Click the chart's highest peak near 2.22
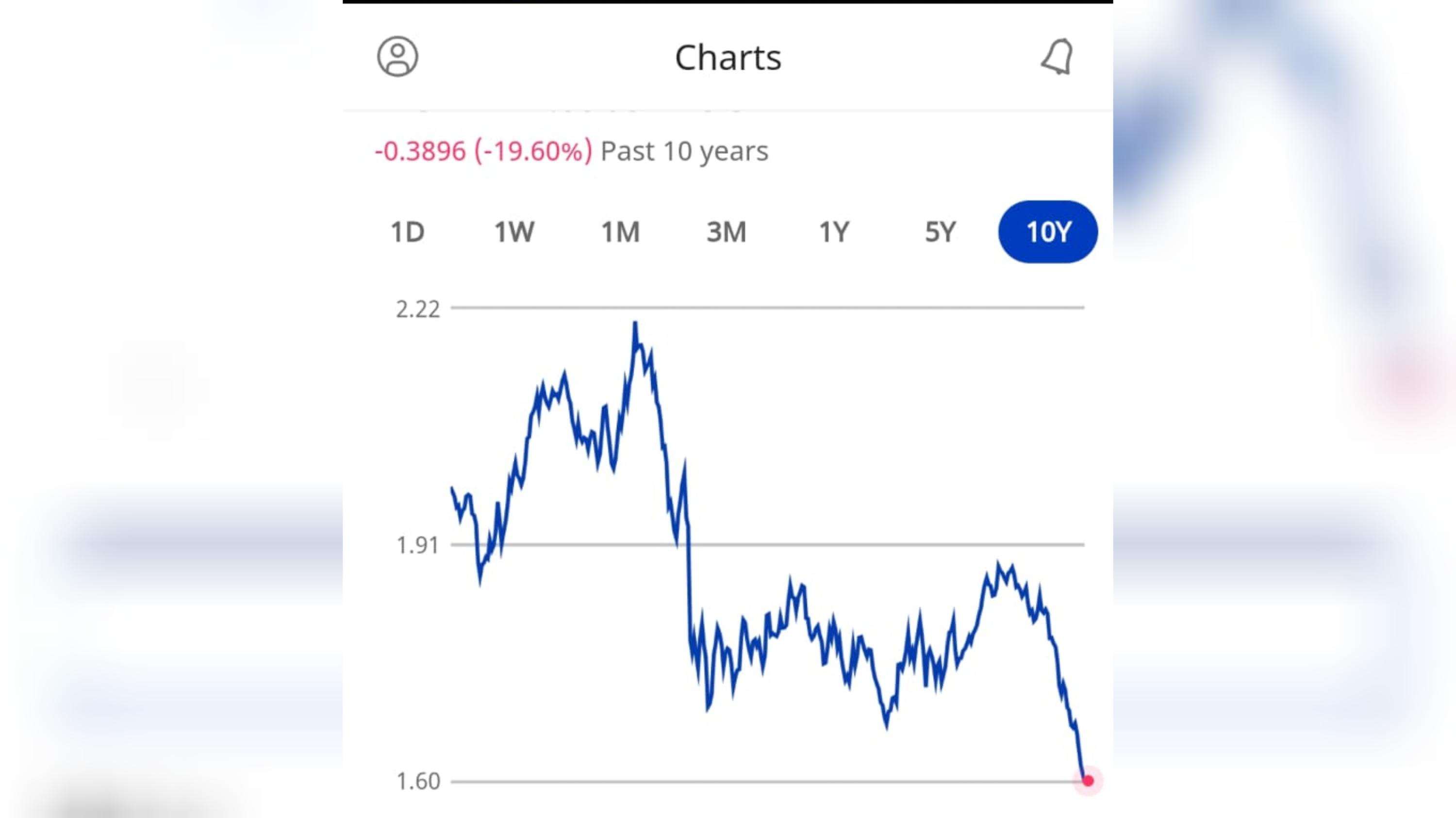 (635, 324)
